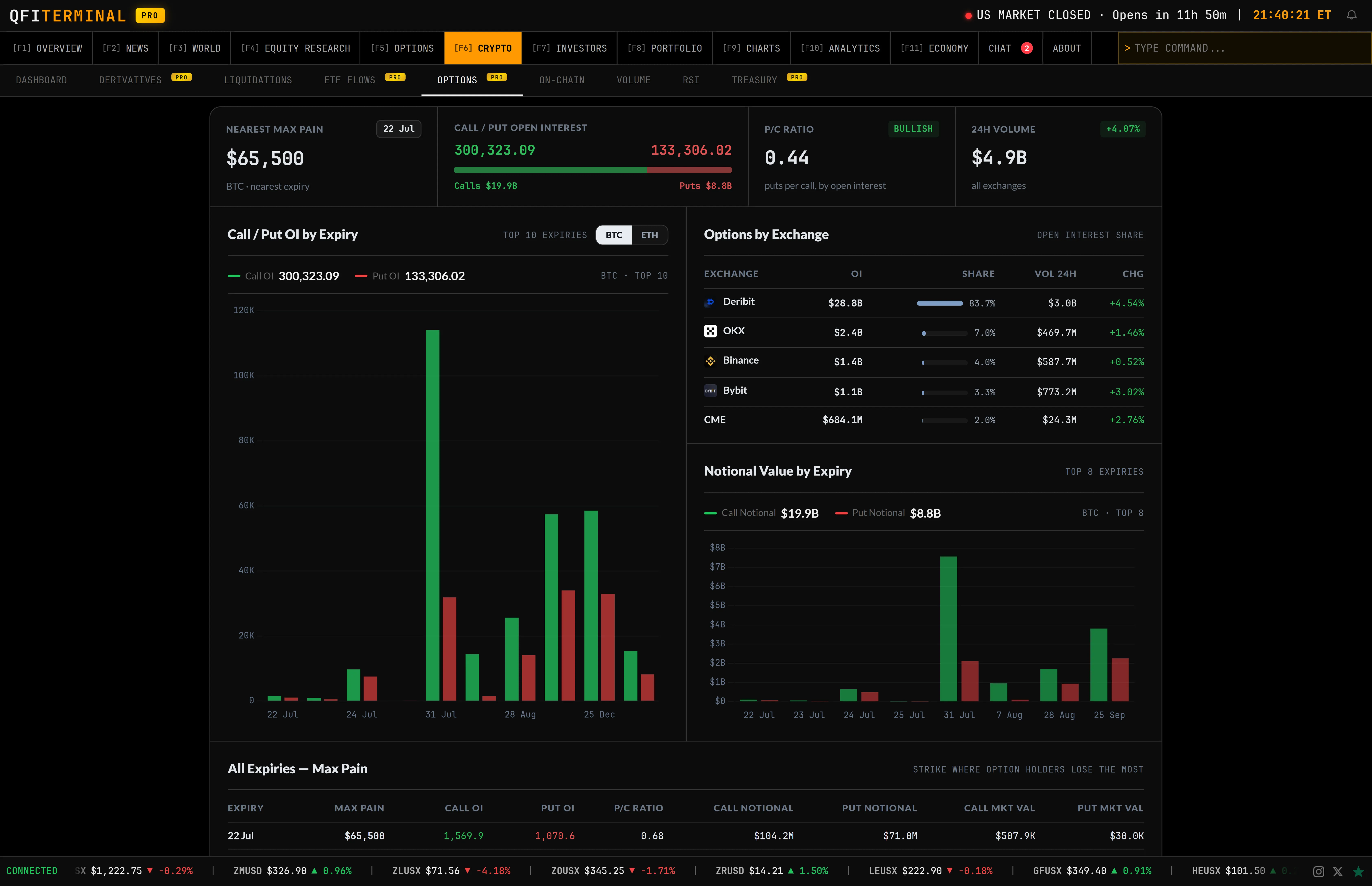Open the About tab
Viewport: 1372px width, 886px height.
coord(1067,48)
